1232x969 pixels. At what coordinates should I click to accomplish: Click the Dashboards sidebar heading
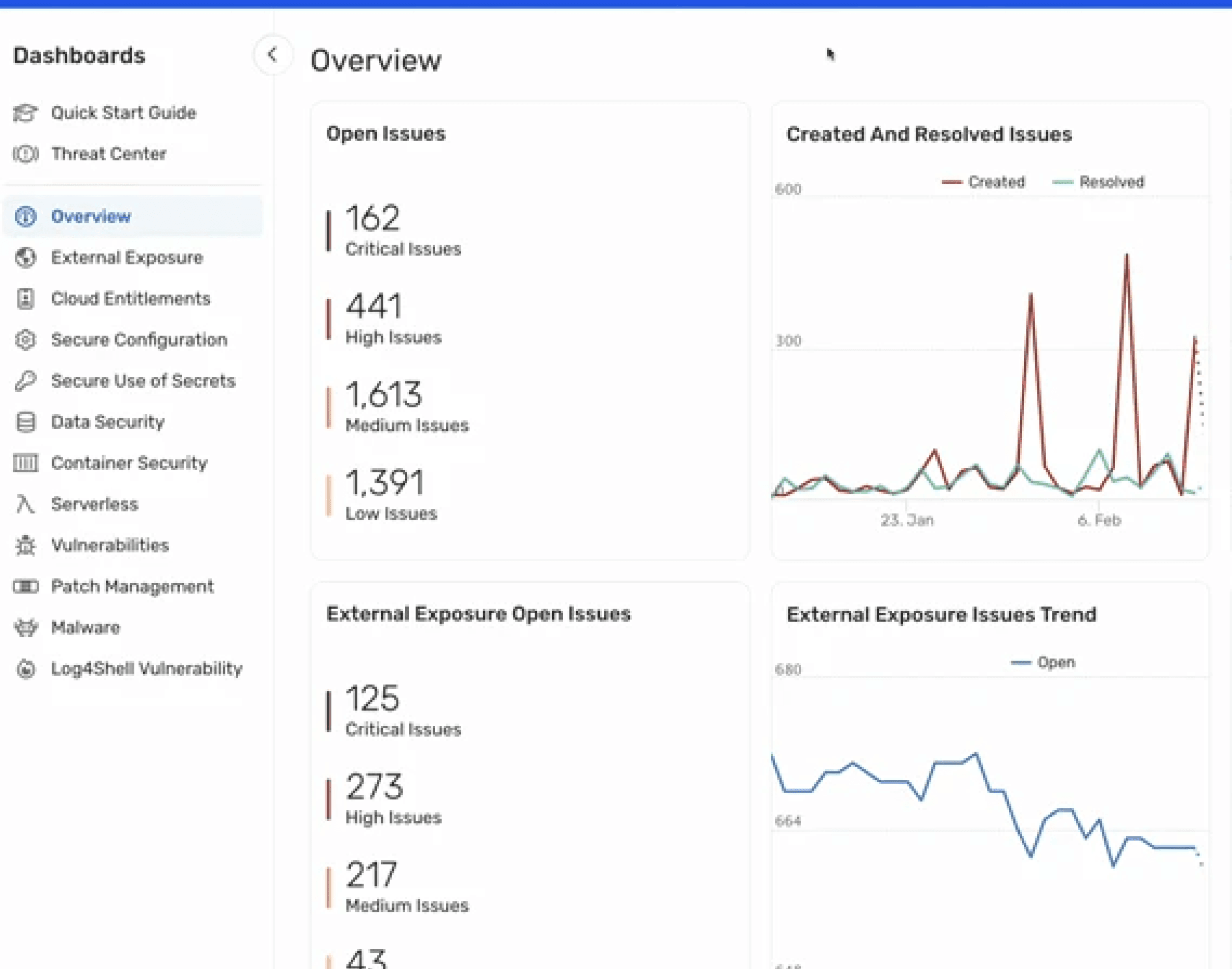coord(80,56)
